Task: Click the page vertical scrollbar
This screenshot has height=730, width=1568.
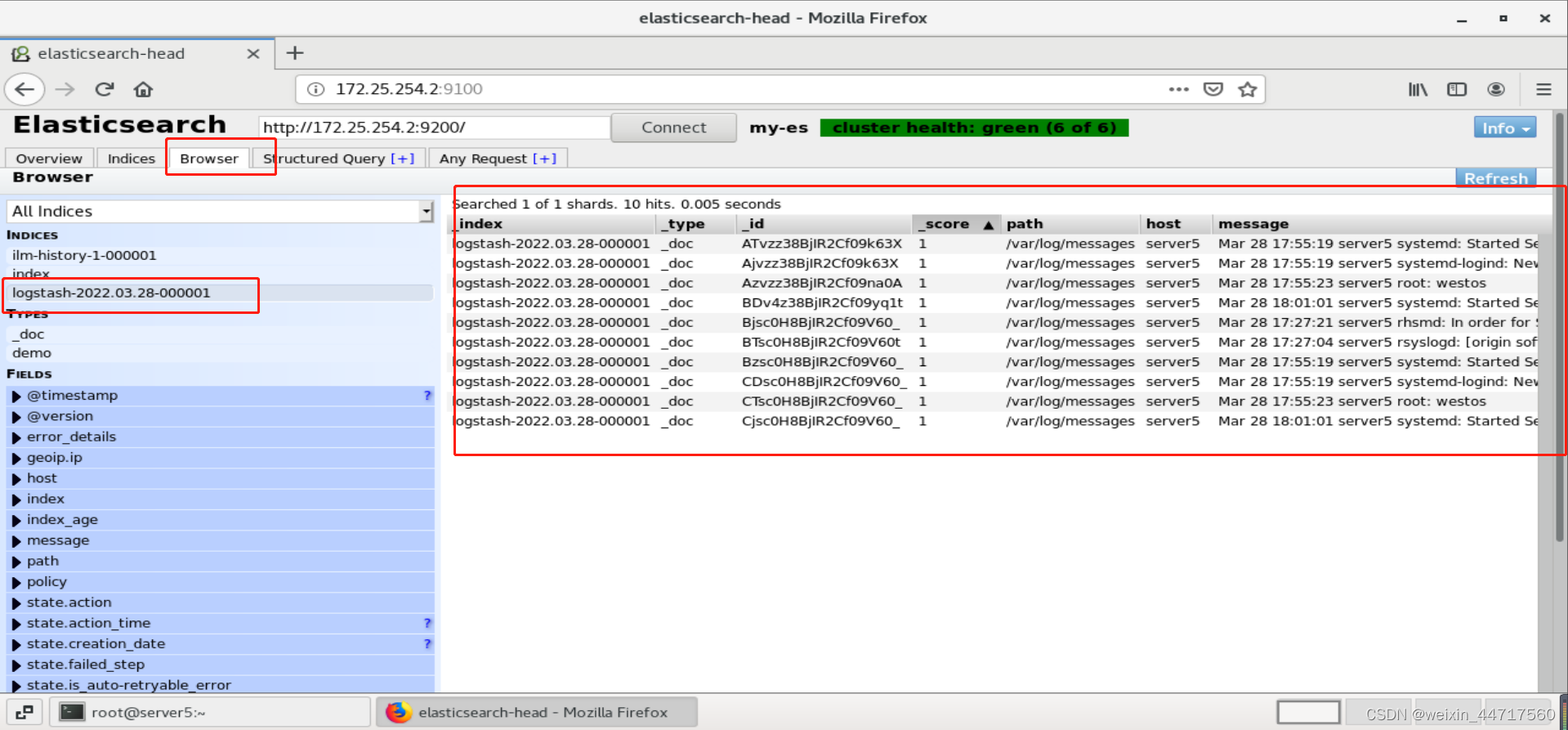Action: coord(1560,327)
